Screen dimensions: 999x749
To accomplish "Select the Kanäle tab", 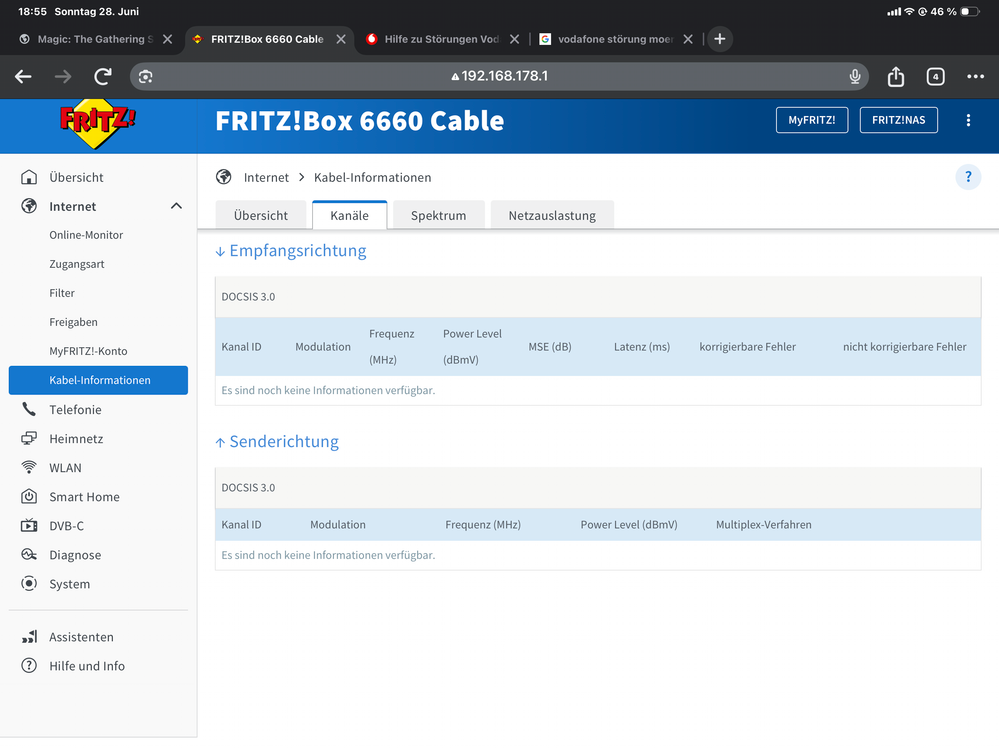I will 349,215.
